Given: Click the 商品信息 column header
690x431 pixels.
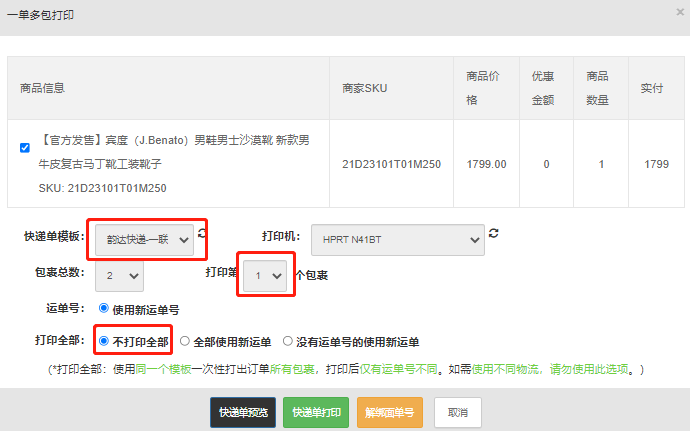Looking at the screenshot, I should tap(42, 88).
